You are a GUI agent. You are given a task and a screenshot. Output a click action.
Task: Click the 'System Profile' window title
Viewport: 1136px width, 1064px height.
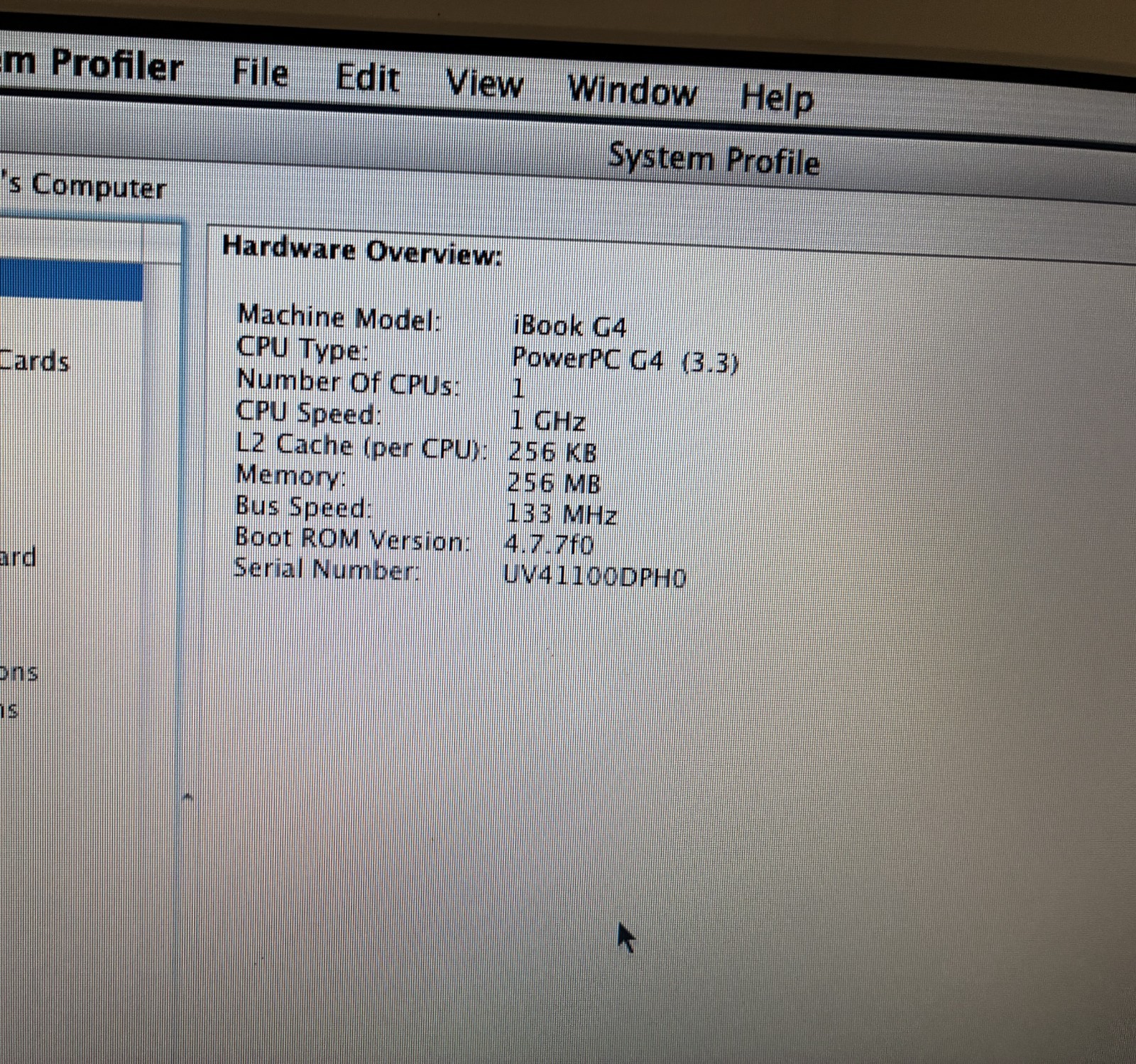coord(714,159)
